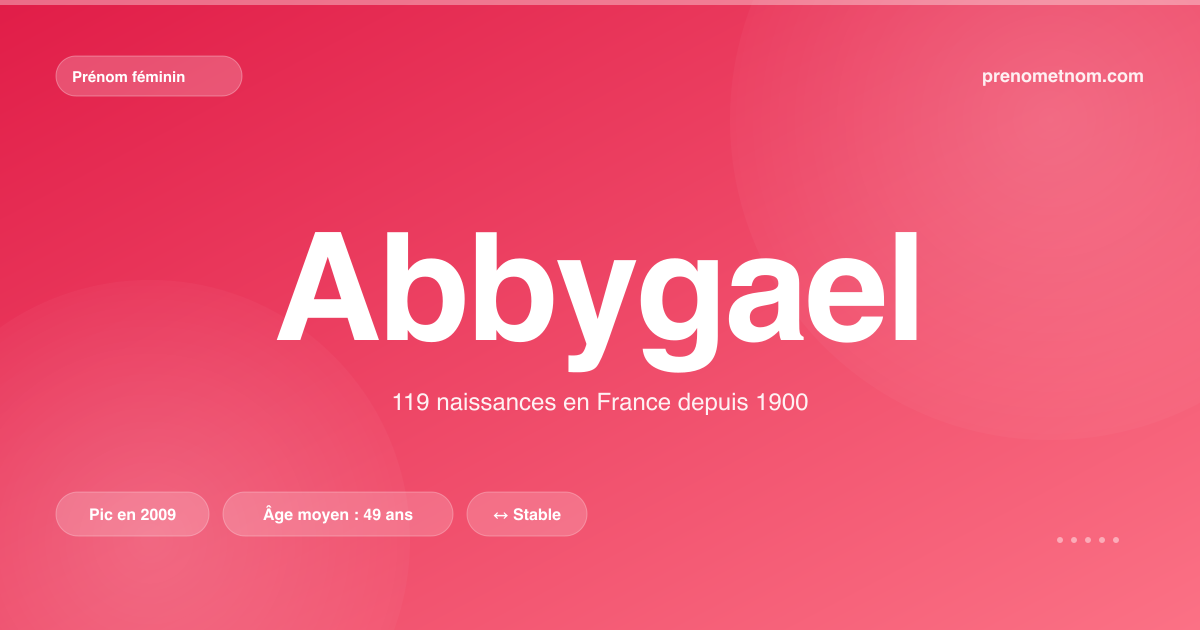This screenshot has height=630, width=1200.
Task: Click the "Pic en 2009" badge
Action: (132, 514)
